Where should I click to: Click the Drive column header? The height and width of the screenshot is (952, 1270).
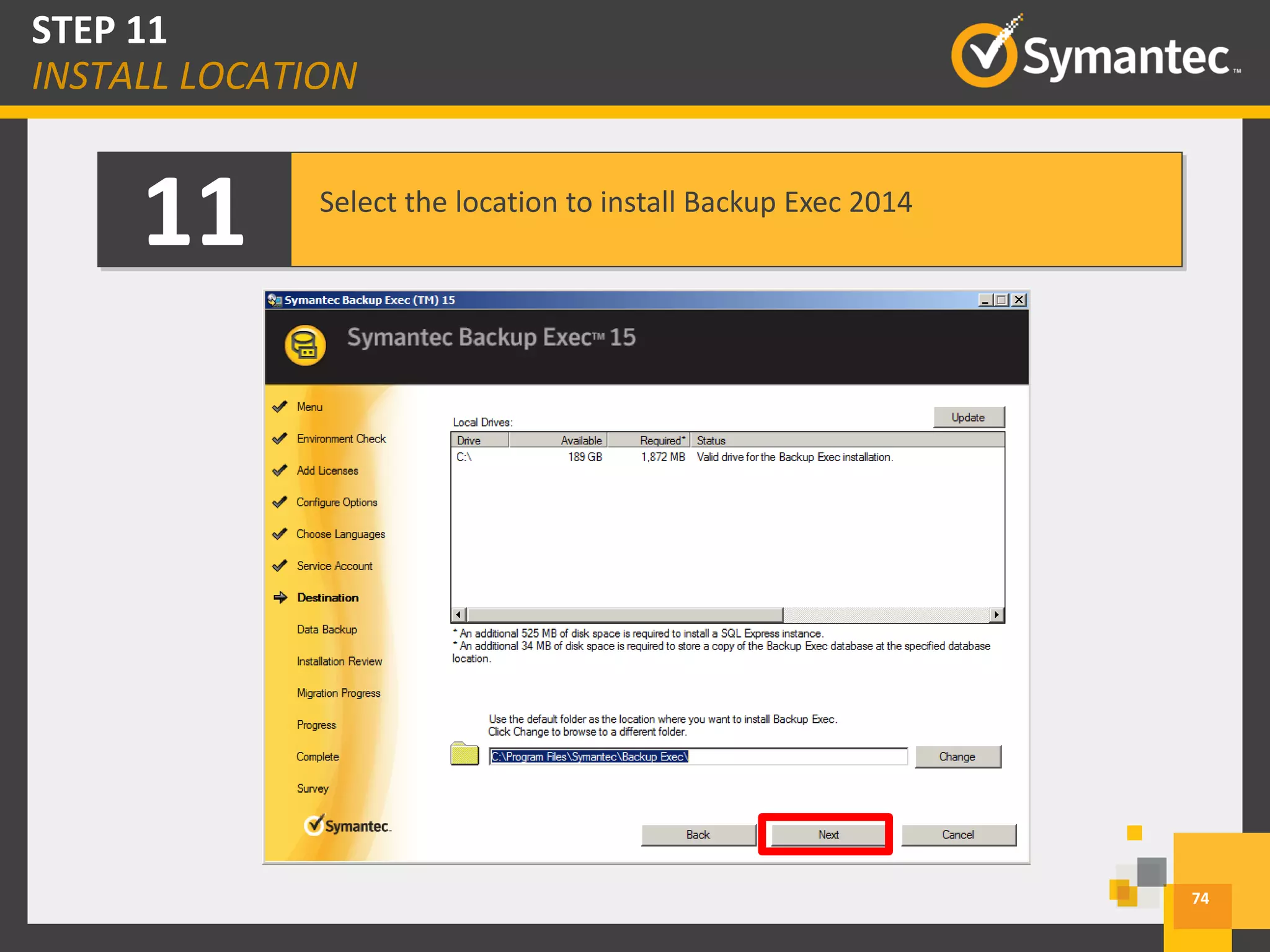pyautogui.click(x=480, y=440)
